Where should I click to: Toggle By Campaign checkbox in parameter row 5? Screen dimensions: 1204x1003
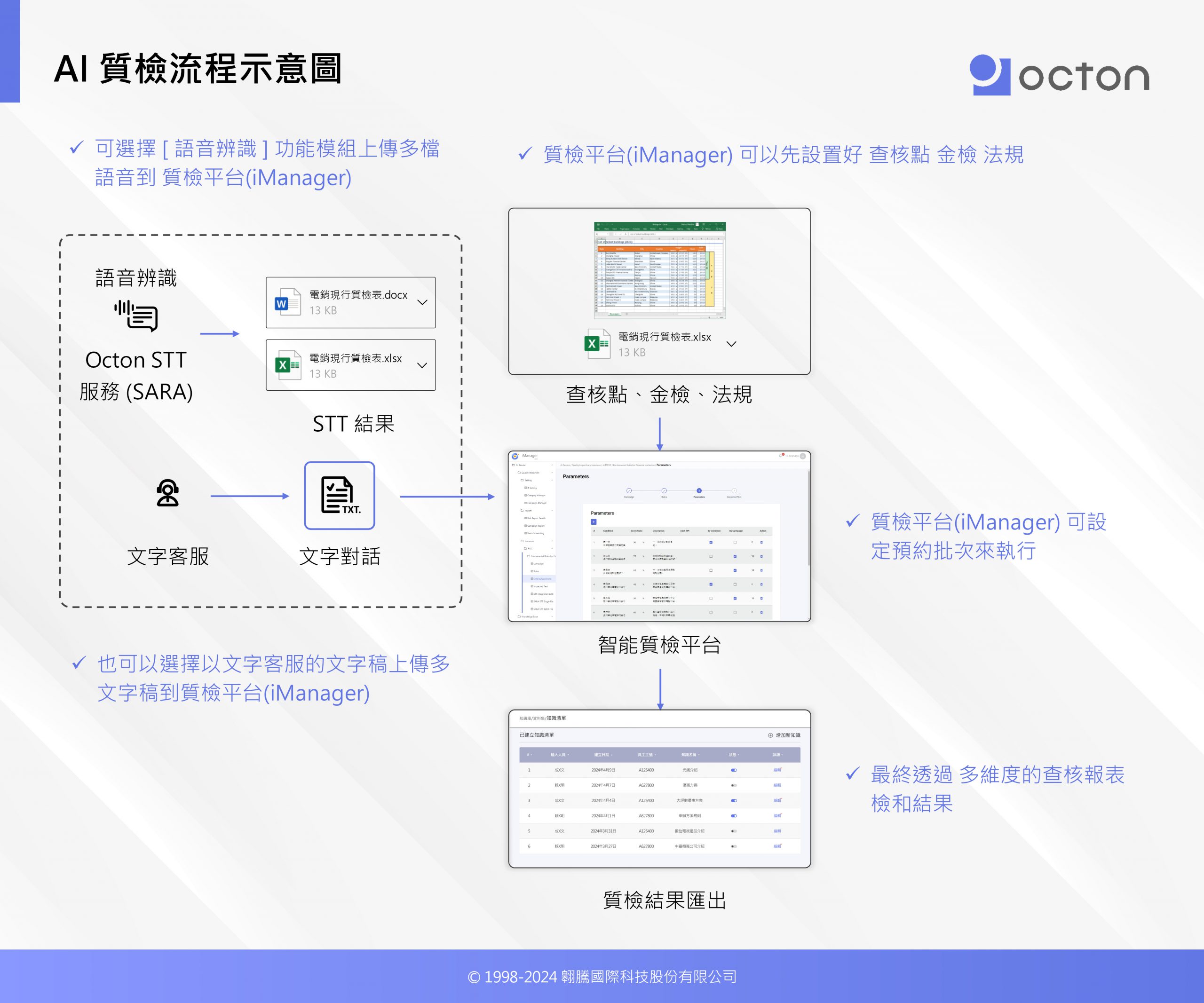[x=735, y=598]
